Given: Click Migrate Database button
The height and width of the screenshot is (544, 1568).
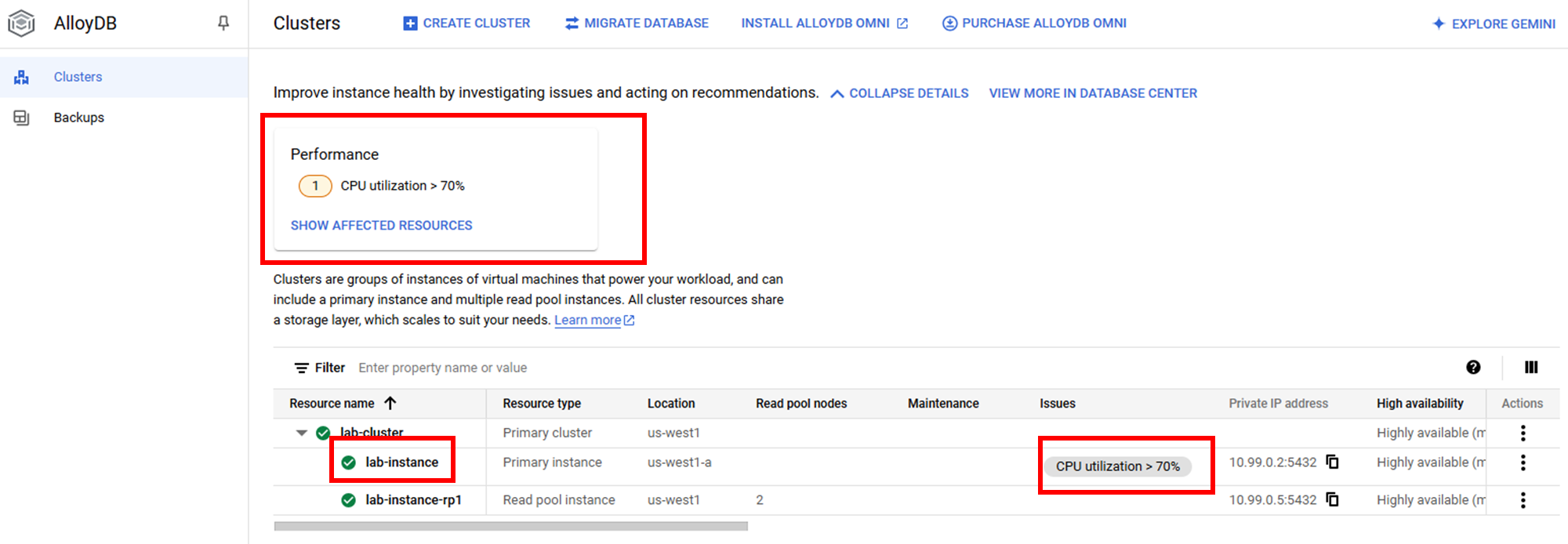Looking at the screenshot, I should tap(637, 24).
